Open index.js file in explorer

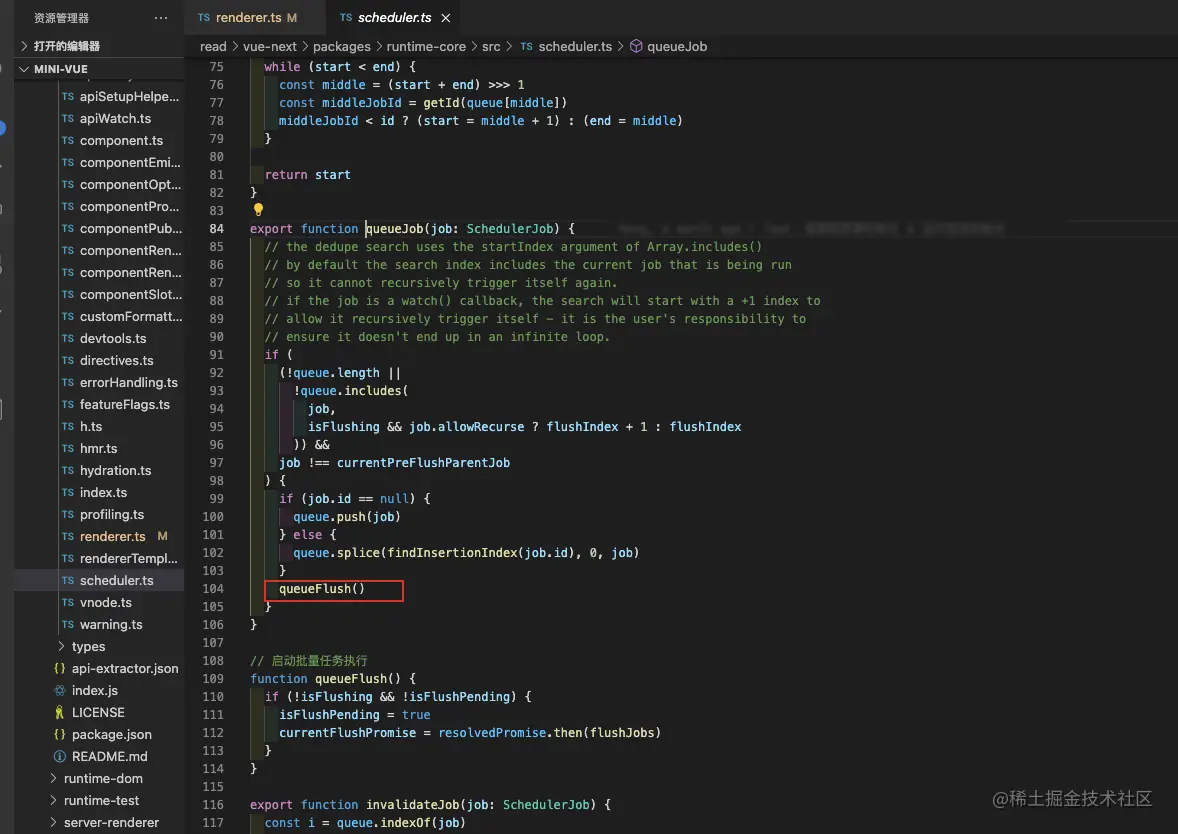(95, 690)
